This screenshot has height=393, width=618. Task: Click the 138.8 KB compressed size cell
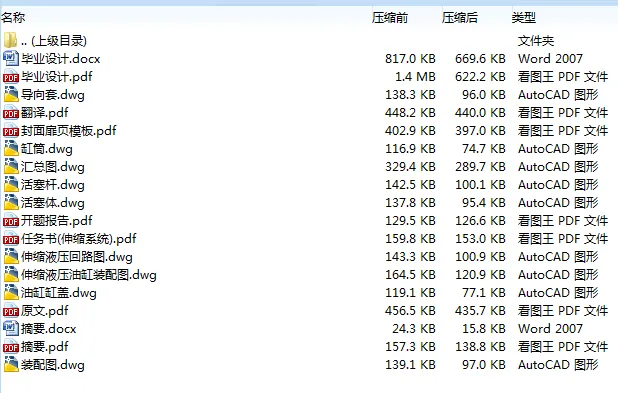click(x=480, y=346)
